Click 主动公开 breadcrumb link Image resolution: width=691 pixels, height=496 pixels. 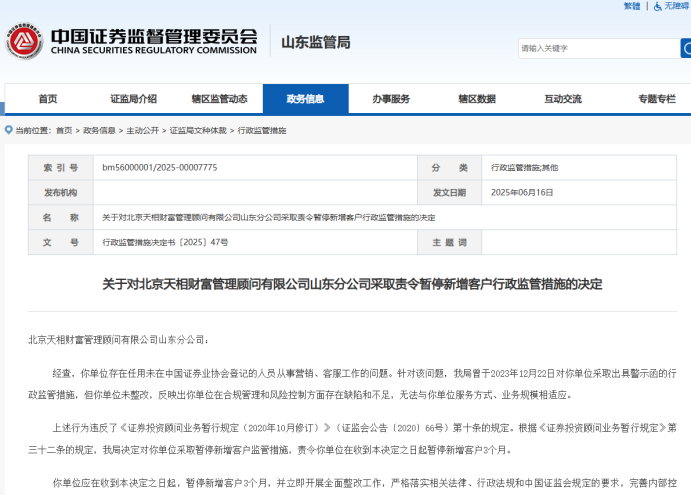pyautogui.click(x=143, y=131)
